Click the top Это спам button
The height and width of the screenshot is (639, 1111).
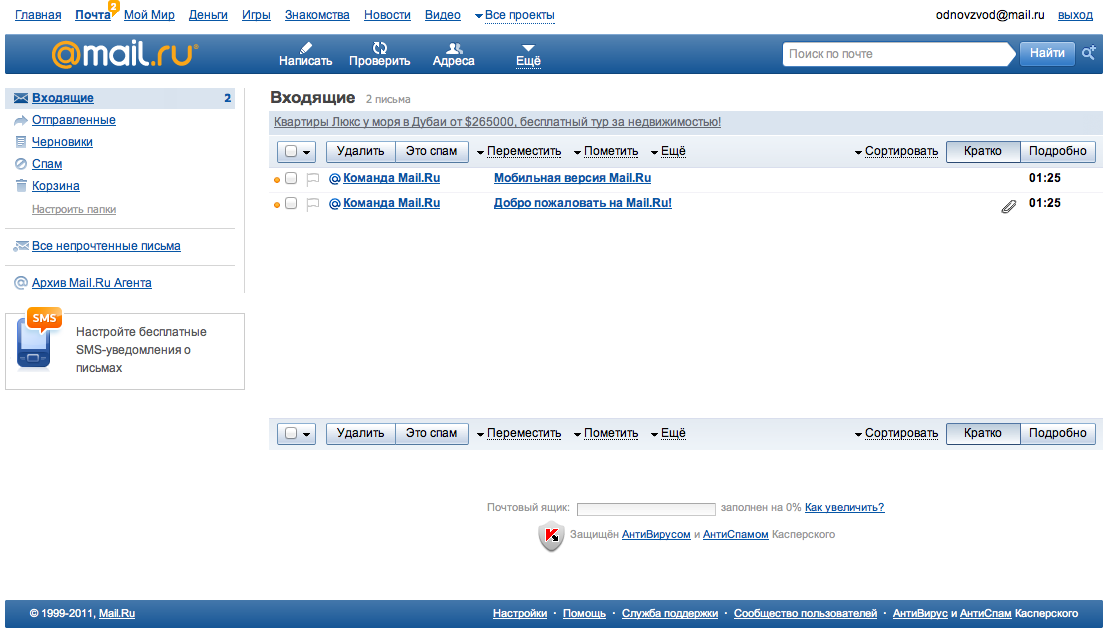point(432,151)
